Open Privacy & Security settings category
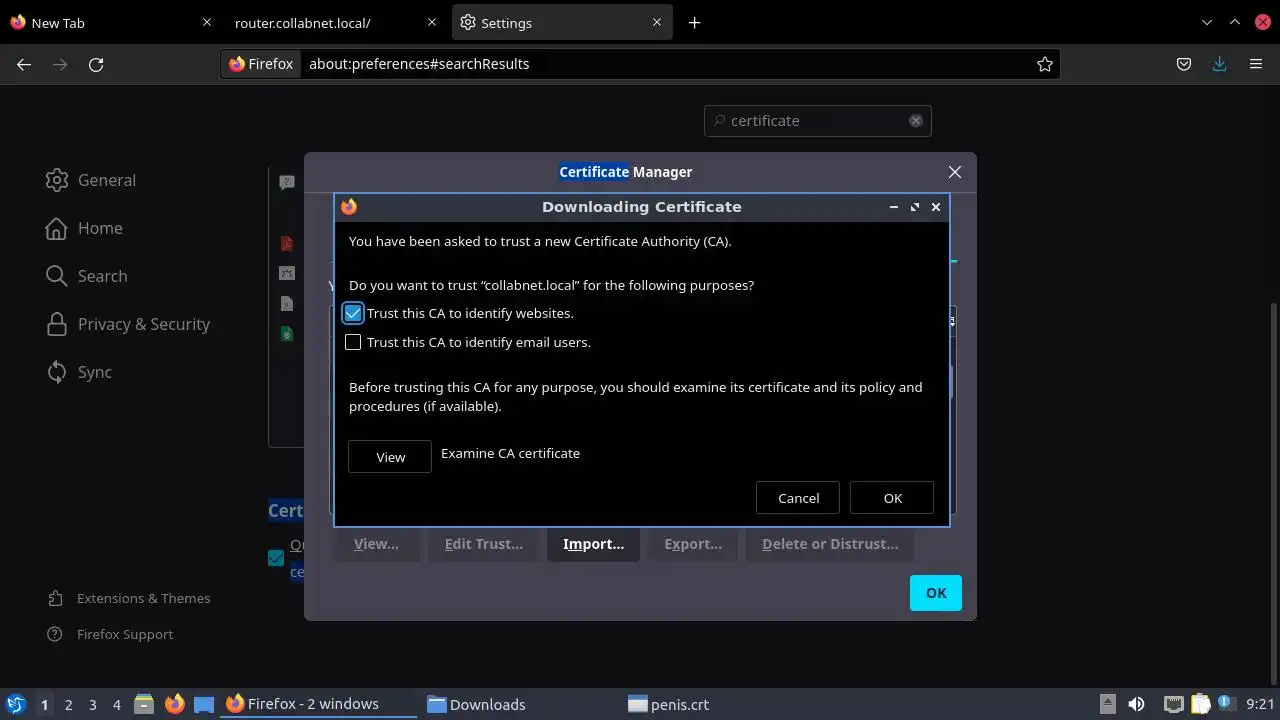Image resolution: width=1280 pixels, height=720 pixels. (x=128, y=324)
